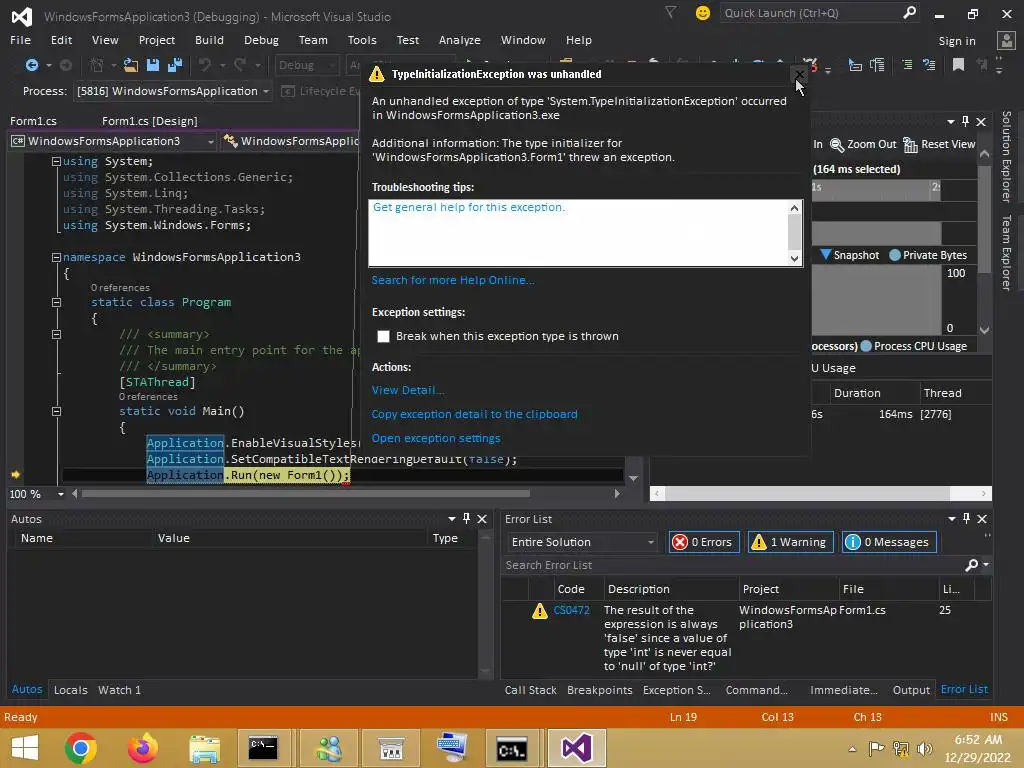Switch to the Locals tab
The image size is (1024, 768).
tap(71, 690)
